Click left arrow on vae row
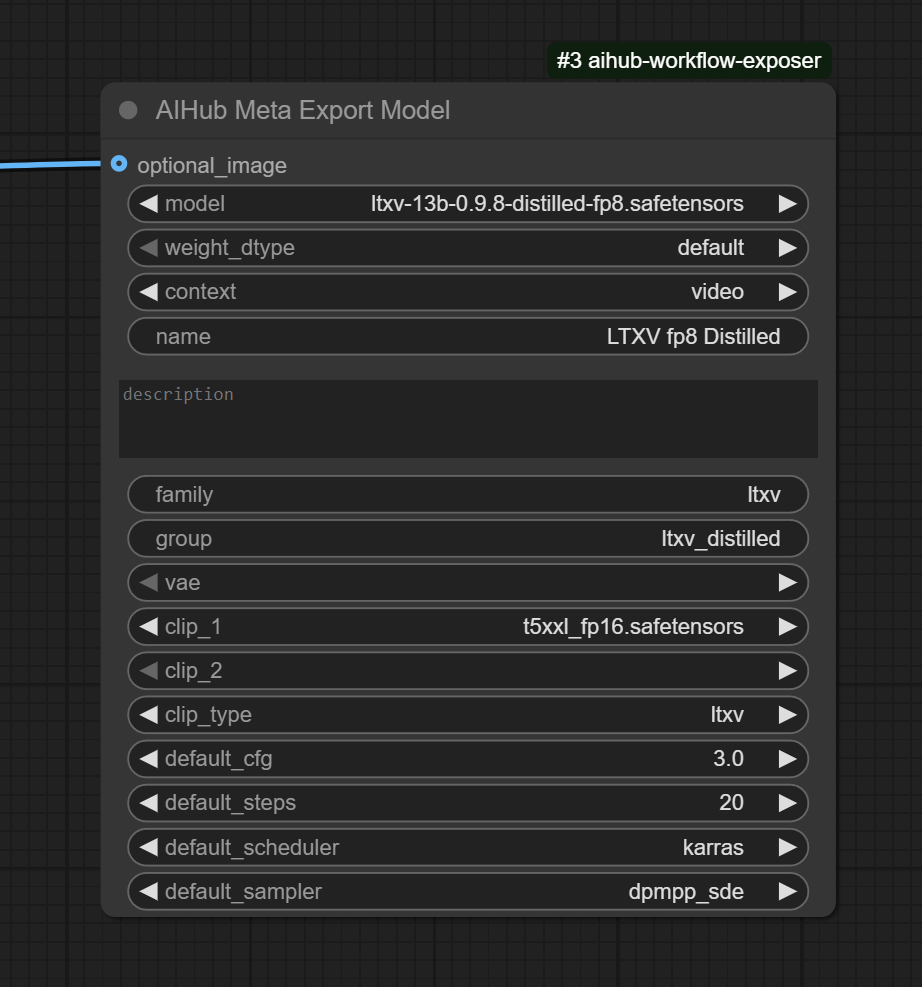Viewport: 922px width, 987px height. tap(149, 583)
